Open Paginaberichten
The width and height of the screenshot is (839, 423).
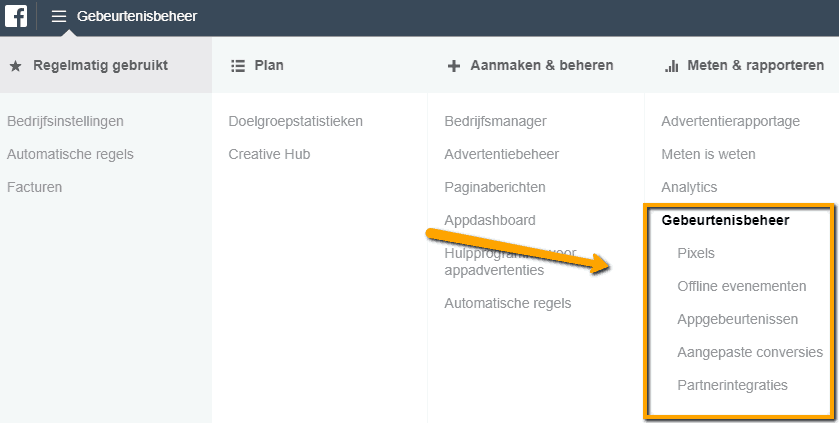coord(495,187)
